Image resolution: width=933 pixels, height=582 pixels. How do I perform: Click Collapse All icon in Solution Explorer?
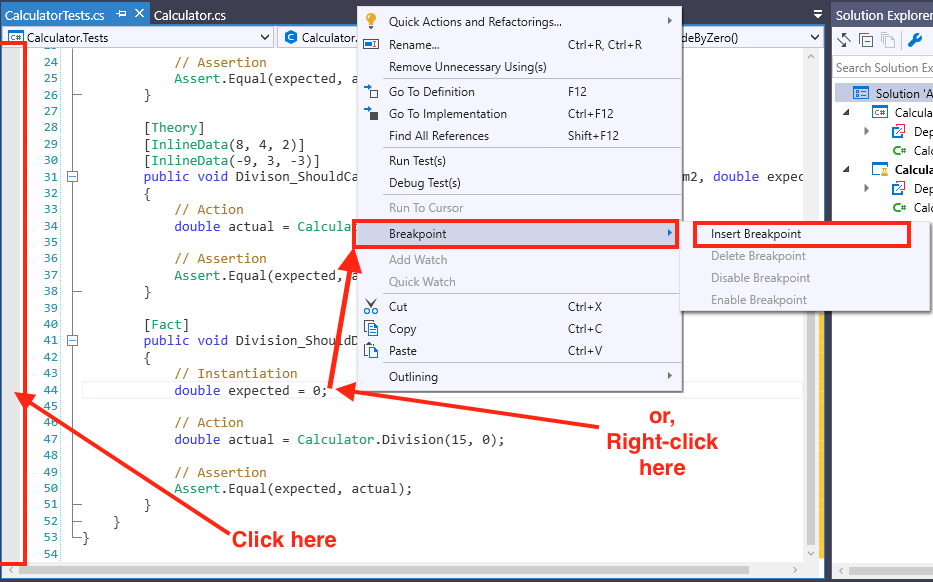866,40
